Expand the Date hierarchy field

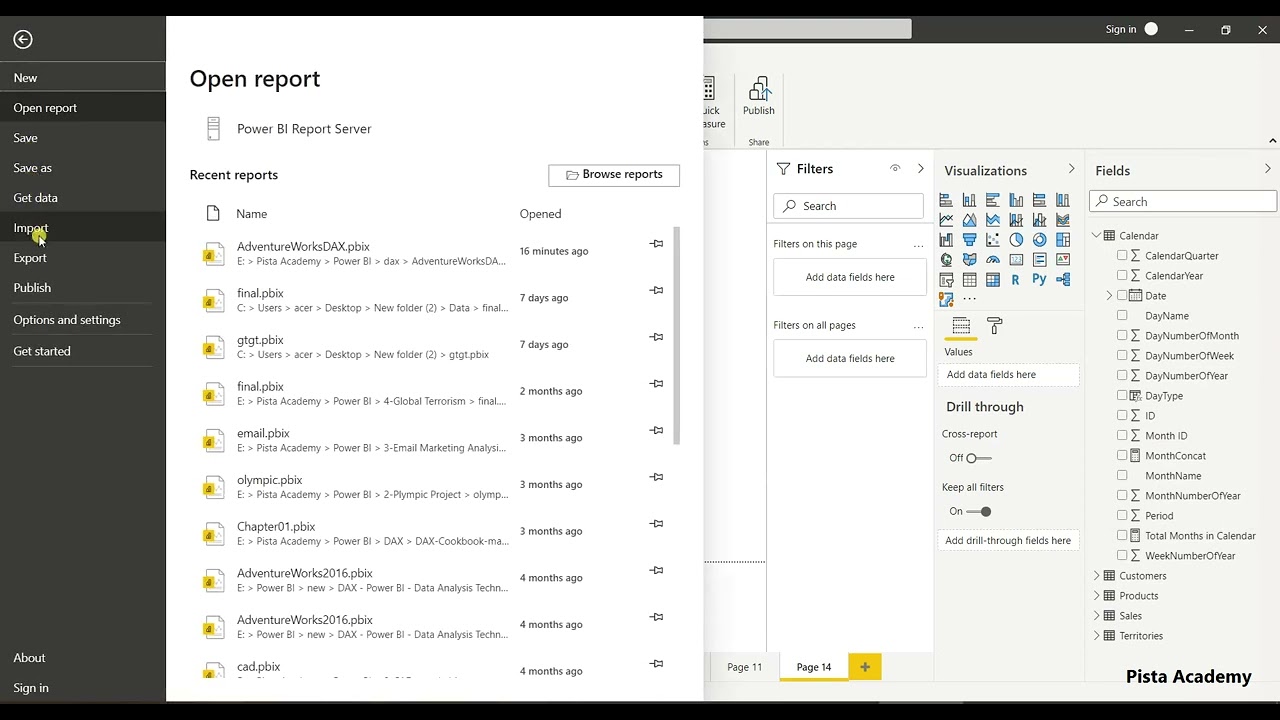click(x=1109, y=295)
